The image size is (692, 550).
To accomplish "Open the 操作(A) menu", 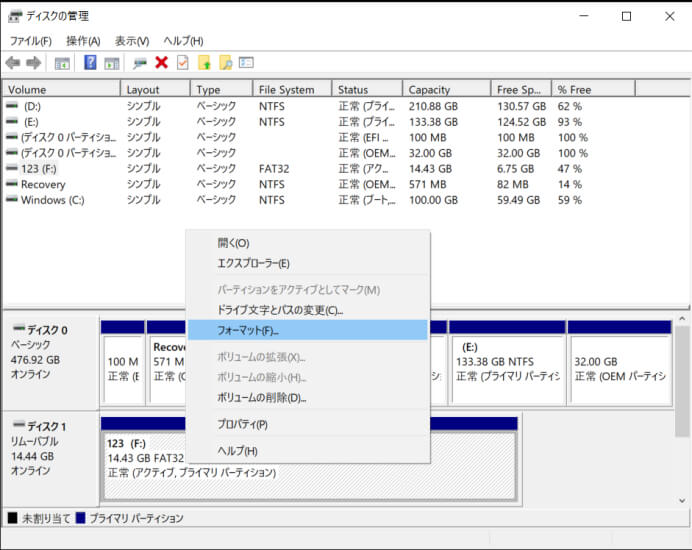I will coord(83,41).
